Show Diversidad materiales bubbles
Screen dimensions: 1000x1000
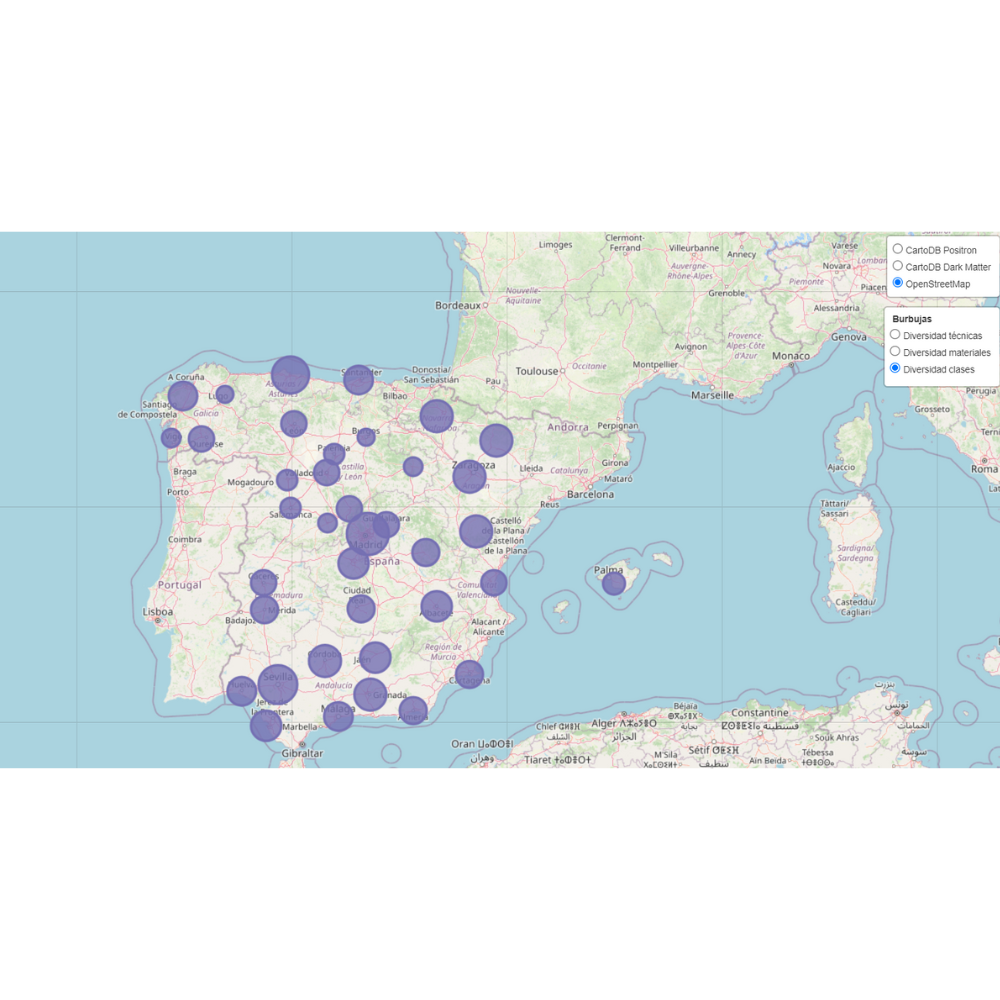pyautogui.click(x=897, y=352)
